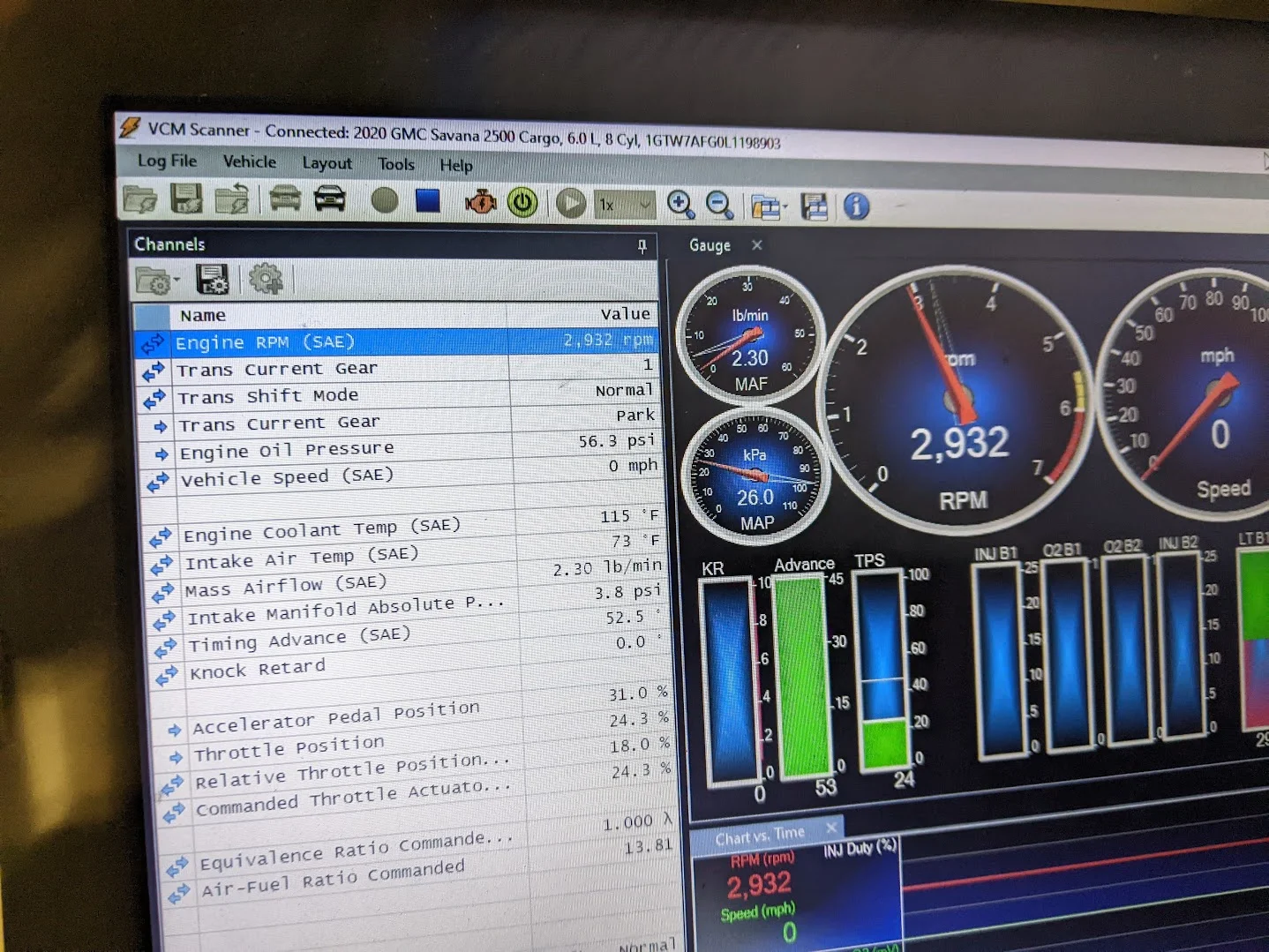Open the Tools menu
The width and height of the screenshot is (1269, 952).
[395, 164]
